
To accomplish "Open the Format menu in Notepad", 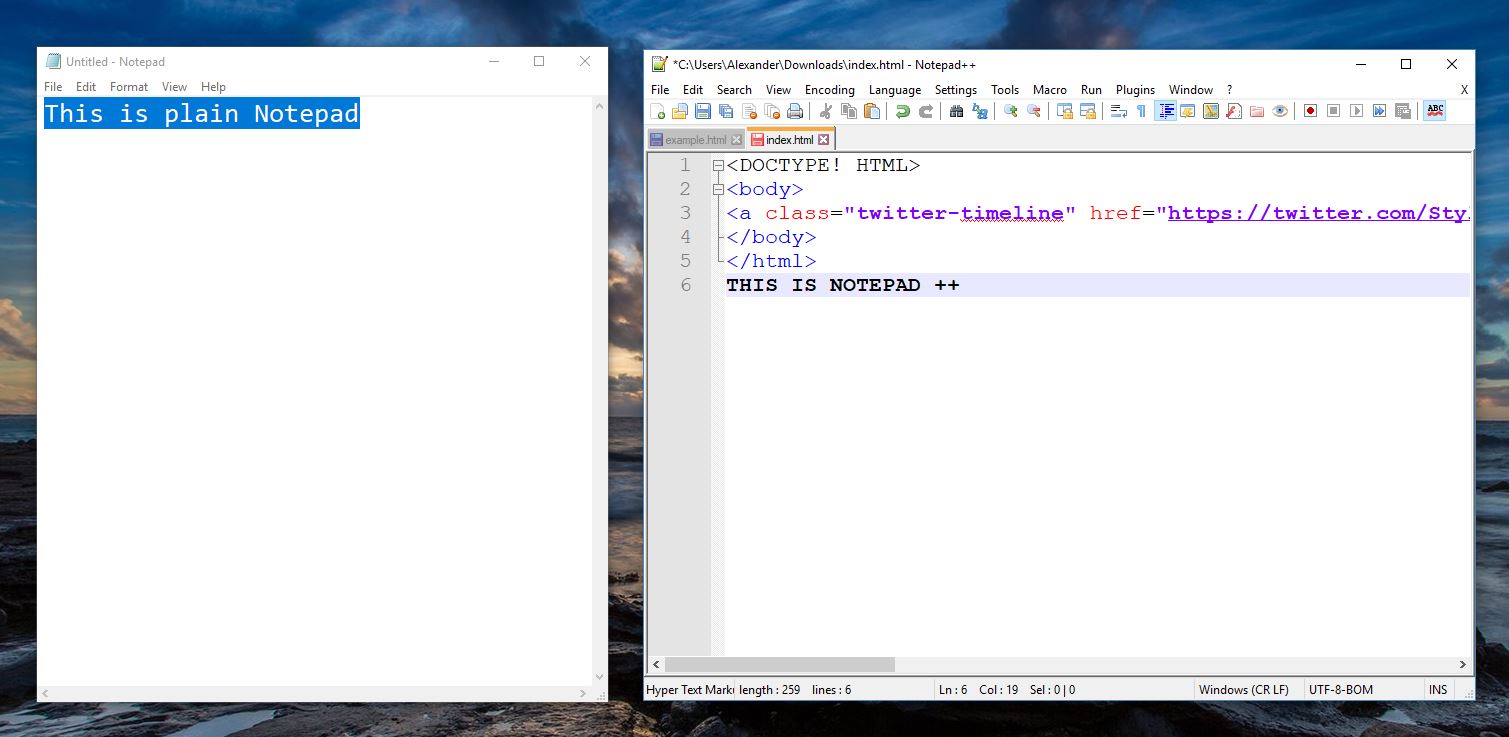I will click(x=129, y=87).
